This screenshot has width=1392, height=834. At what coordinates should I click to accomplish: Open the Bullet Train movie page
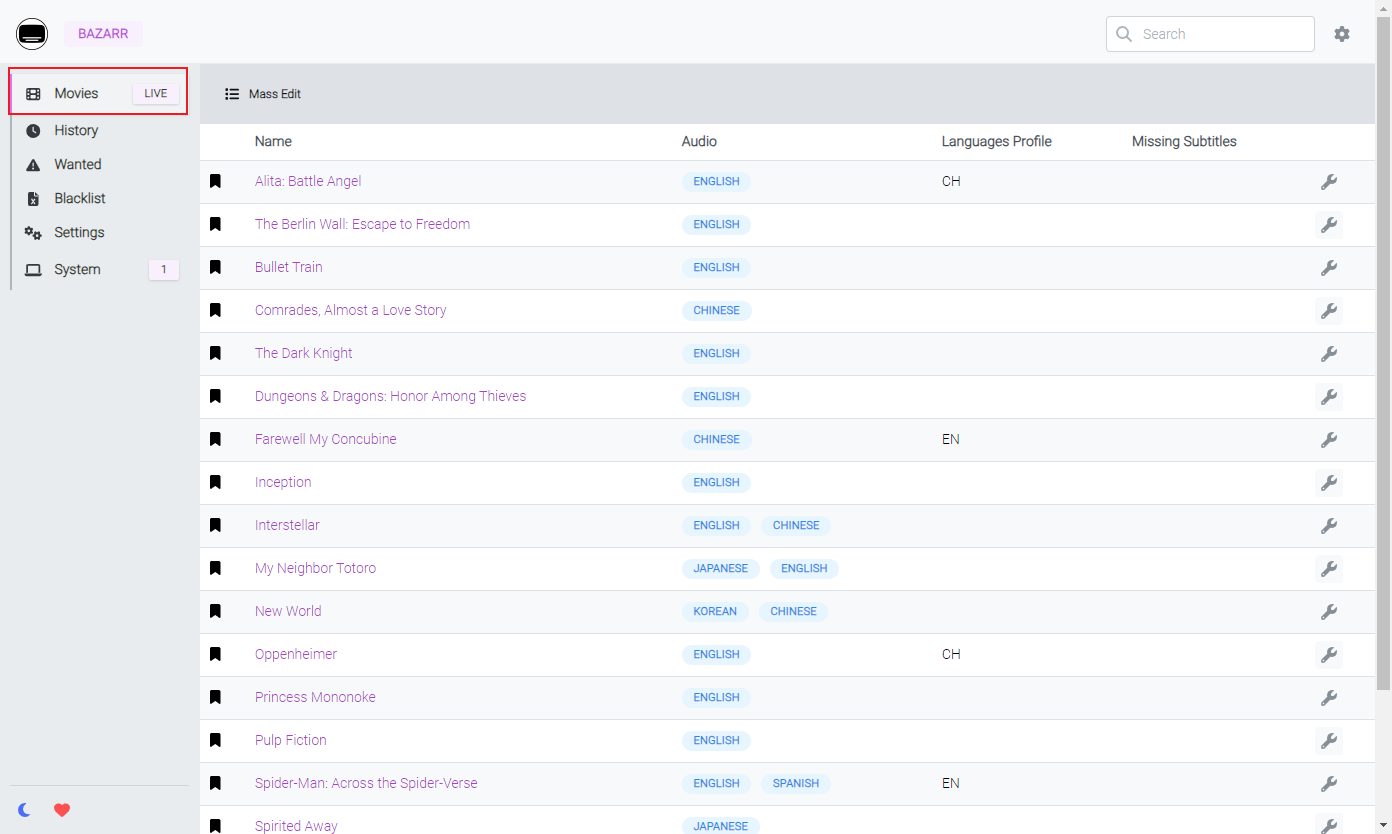pyautogui.click(x=289, y=267)
